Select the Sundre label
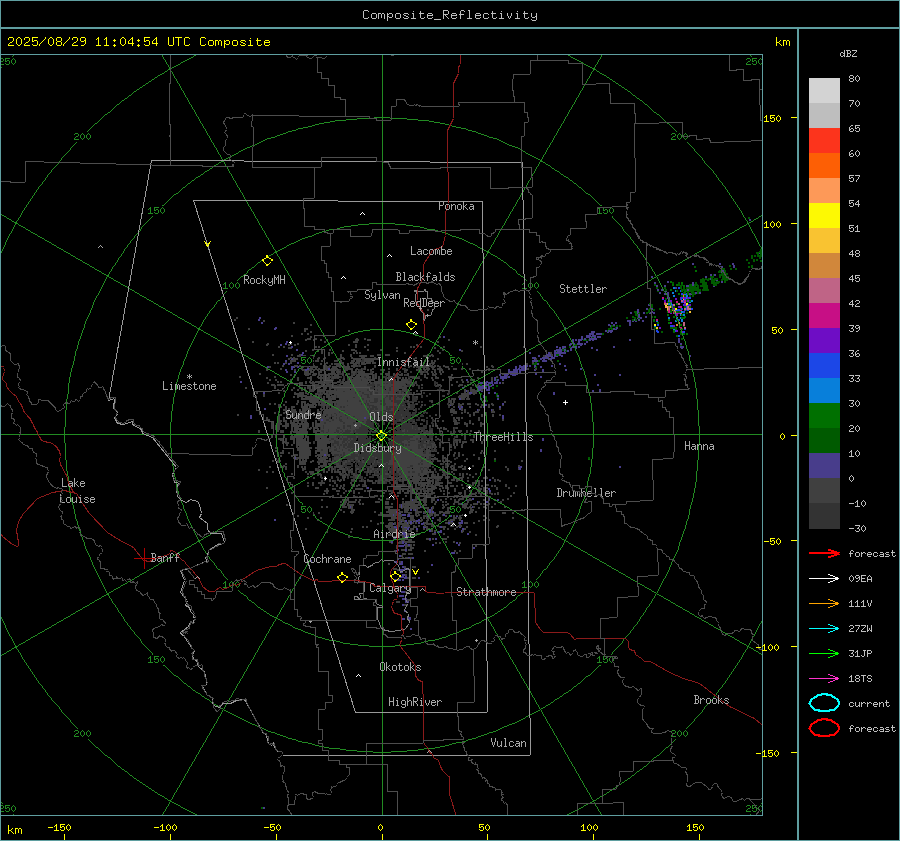 pyautogui.click(x=303, y=414)
